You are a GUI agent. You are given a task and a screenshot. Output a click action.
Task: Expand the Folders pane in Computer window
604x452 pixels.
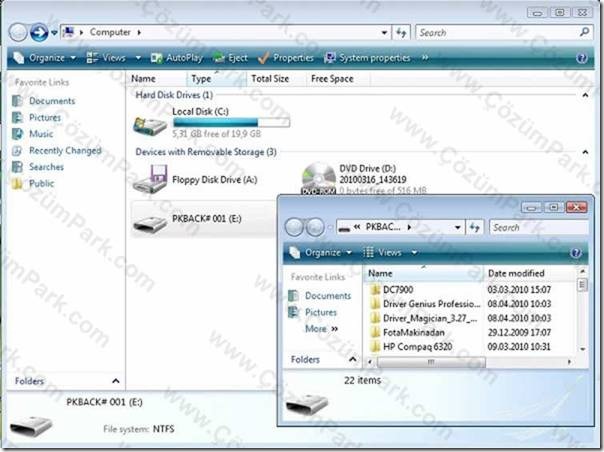(x=116, y=381)
